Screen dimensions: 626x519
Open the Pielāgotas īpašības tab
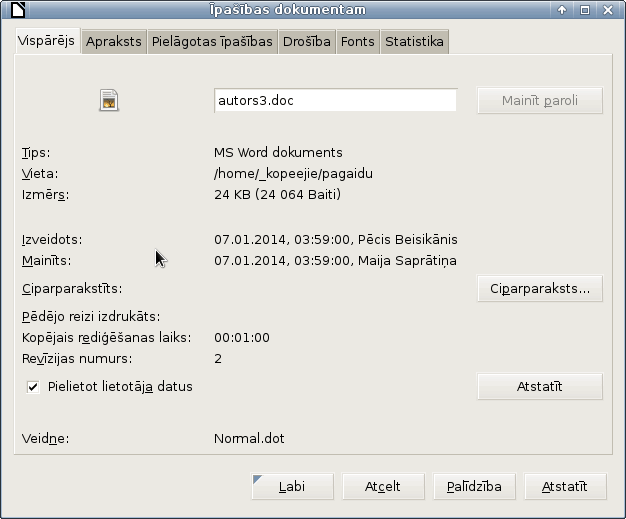(212, 42)
